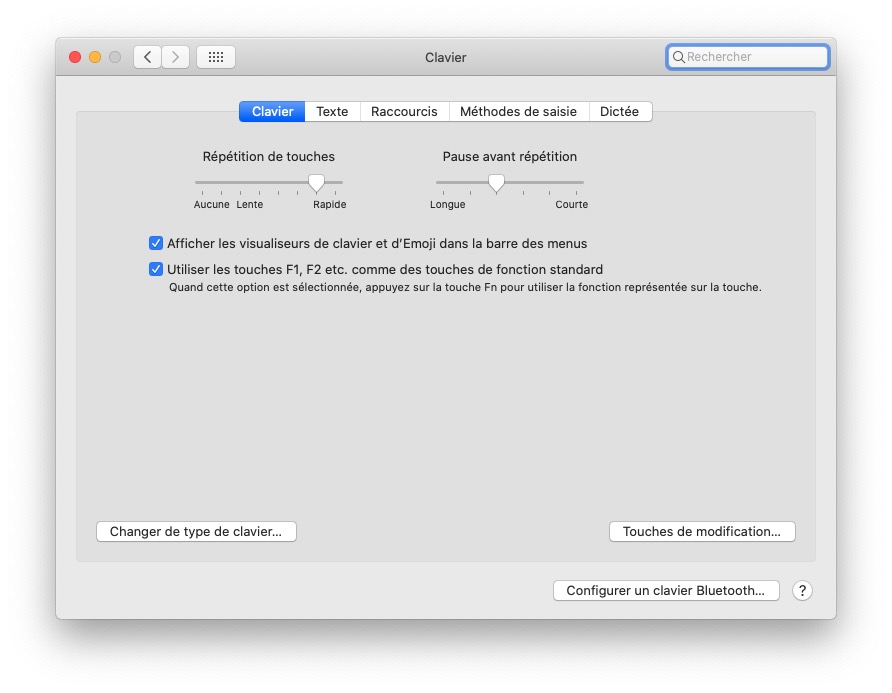Click the Aucune label under key repeat

coord(212,204)
